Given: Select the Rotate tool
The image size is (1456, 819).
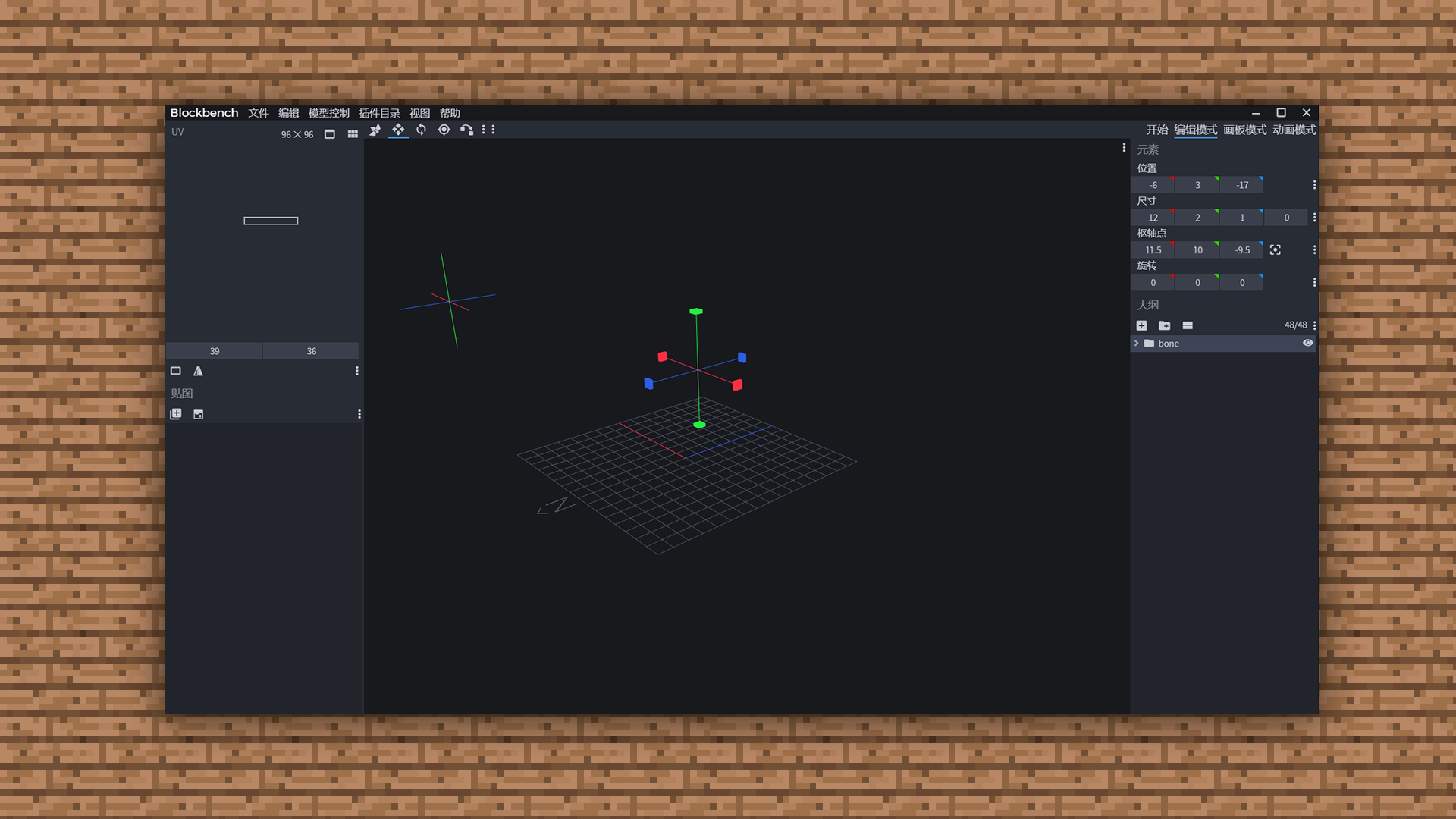Looking at the screenshot, I should (421, 130).
